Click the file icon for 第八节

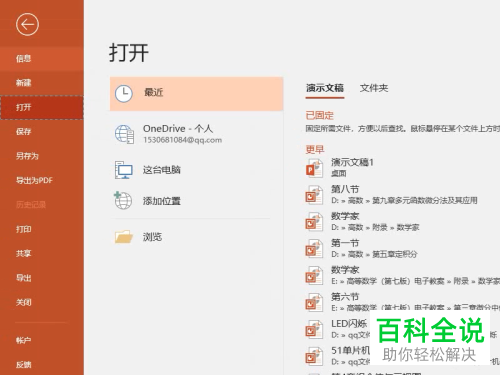[314, 195]
